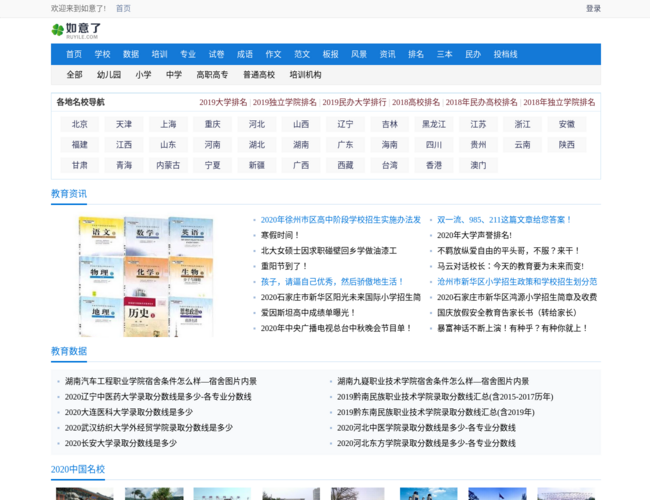Open 孩子，请逼自己优秀 article
This screenshot has height=500, width=650.
click(x=332, y=282)
